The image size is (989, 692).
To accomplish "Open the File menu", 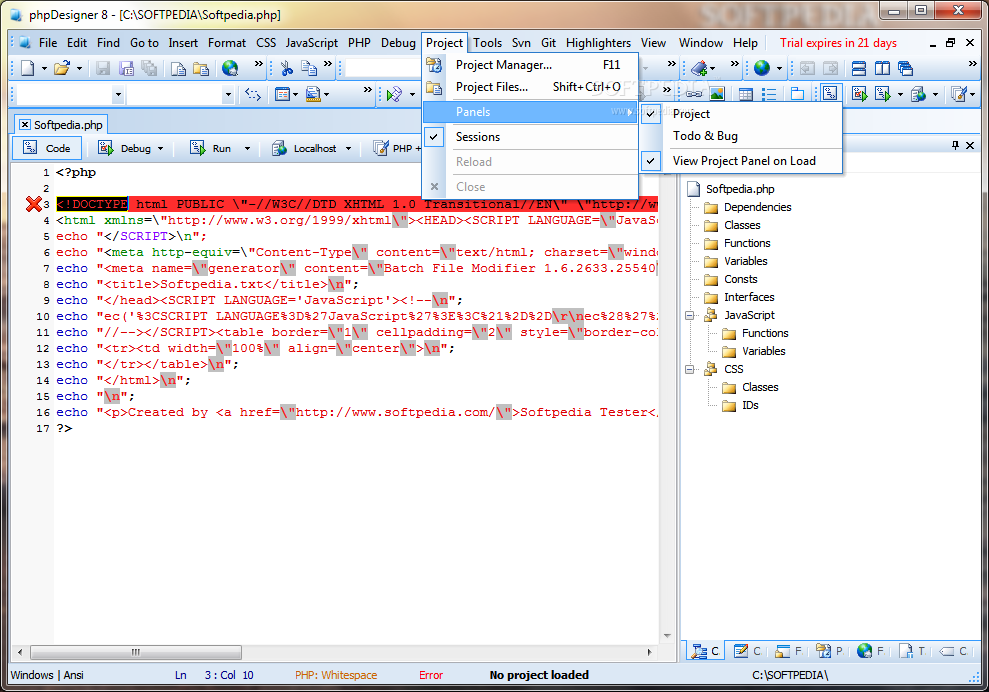I will point(47,43).
